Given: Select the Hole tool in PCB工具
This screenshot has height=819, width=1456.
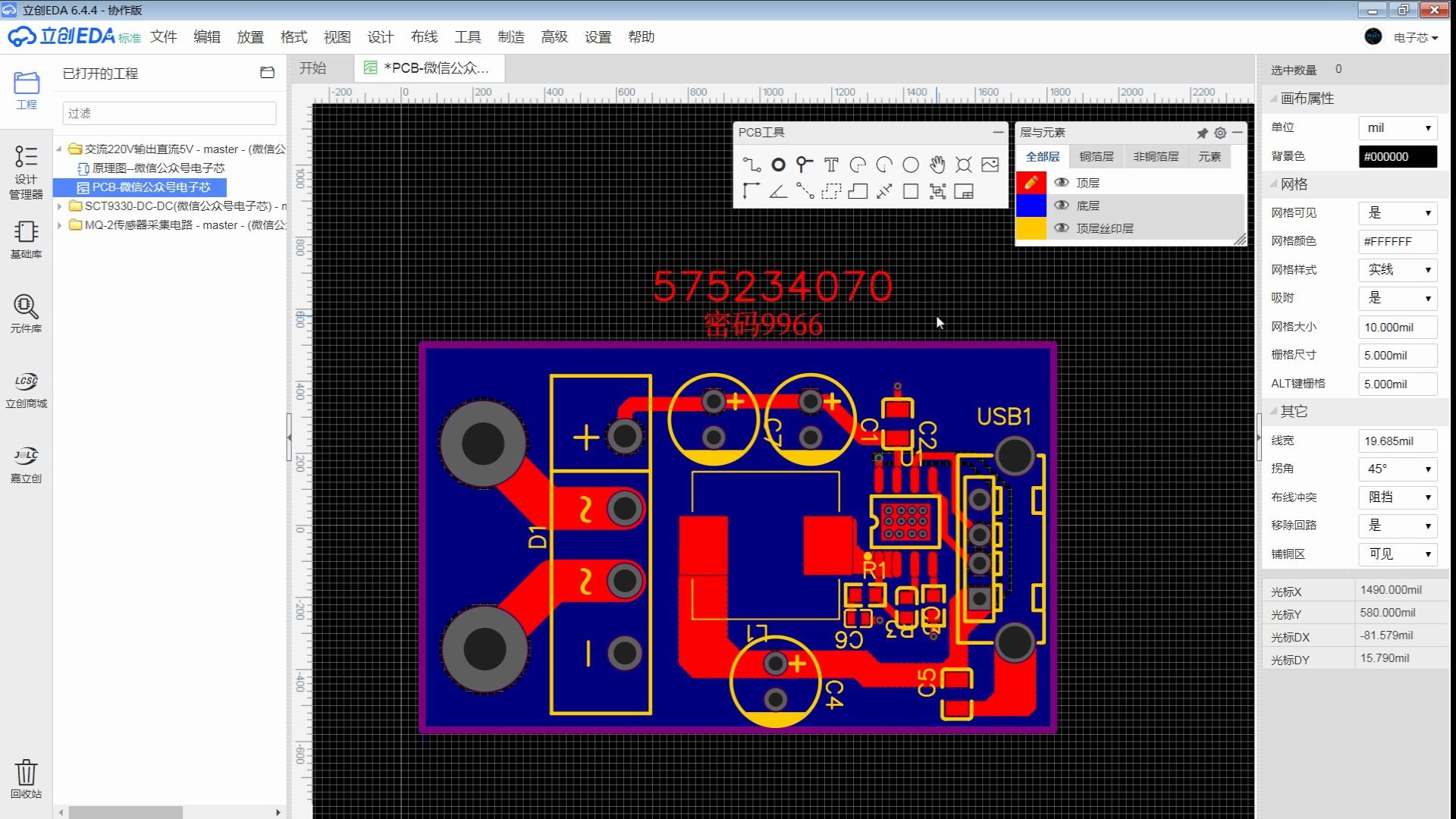Looking at the screenshot, I should [964, 165].
